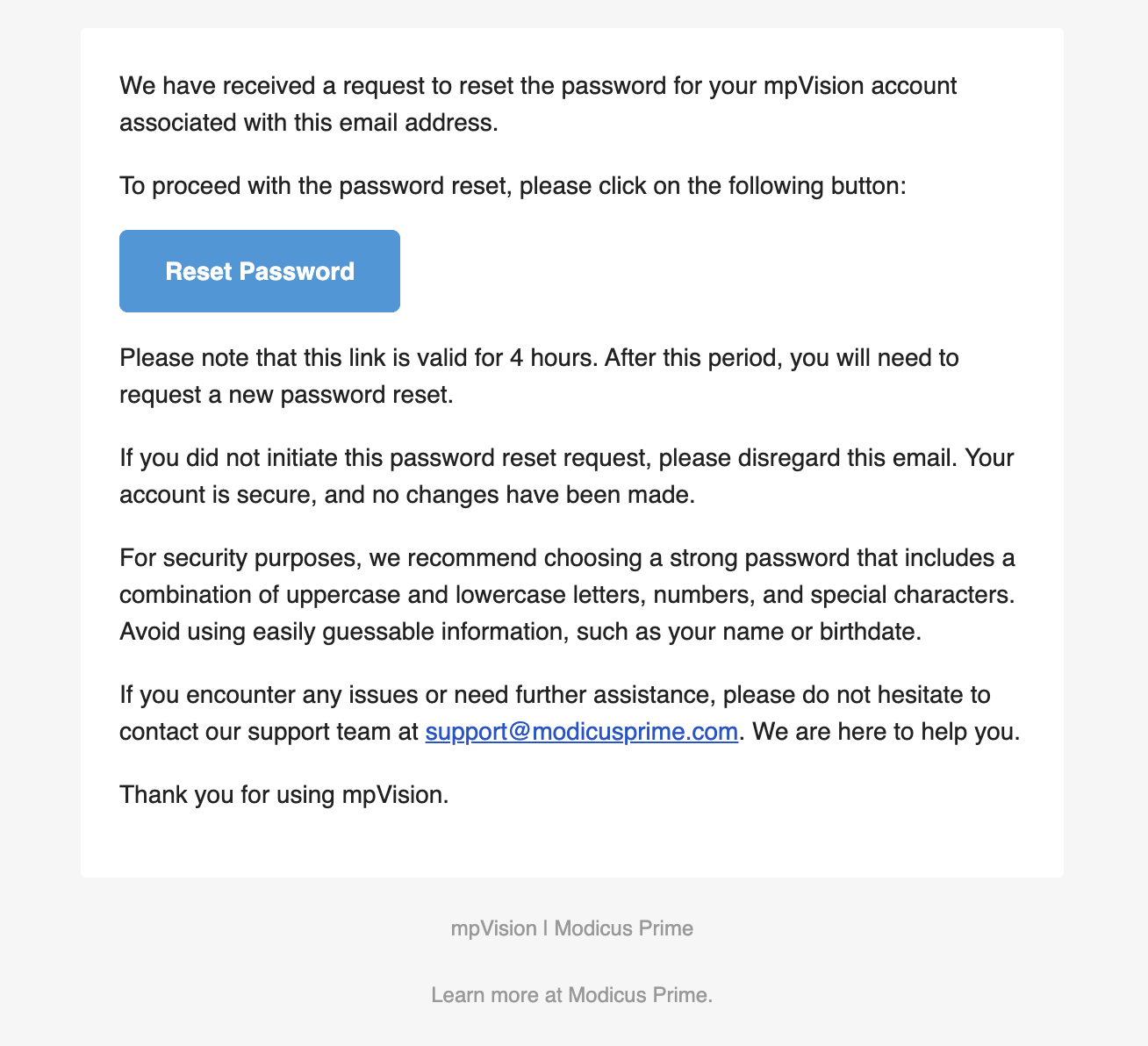This screenshot has width=1148, height=1046.
Task: Click the blue Reset Password button
Action: 260,271
